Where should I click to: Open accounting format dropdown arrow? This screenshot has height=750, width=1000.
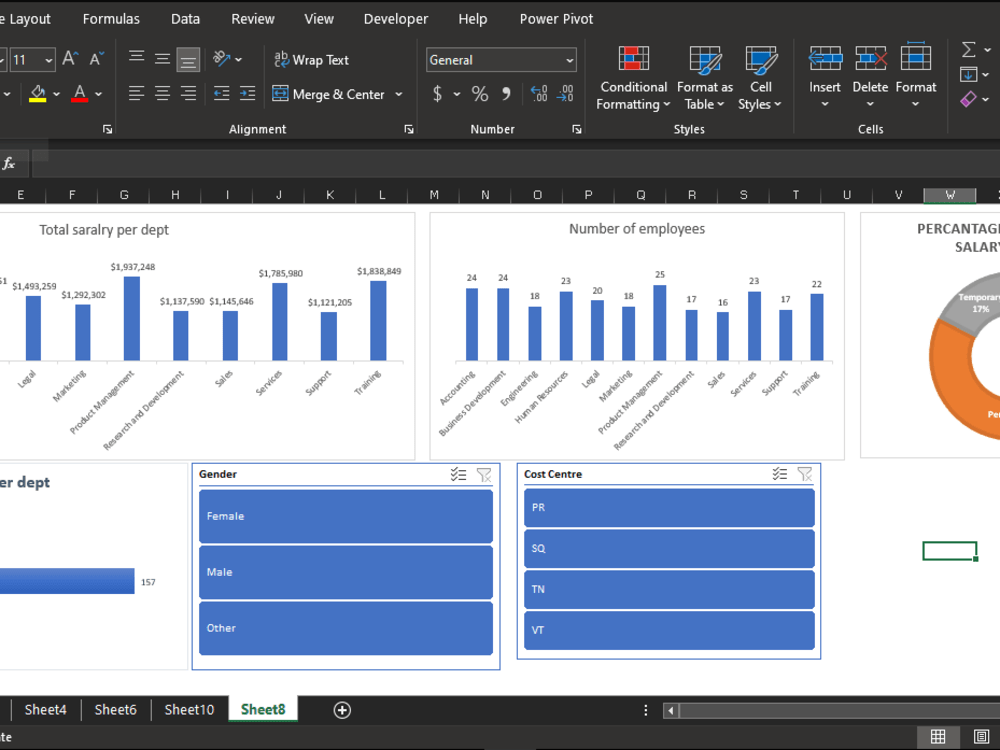click(x=457, y=94)
